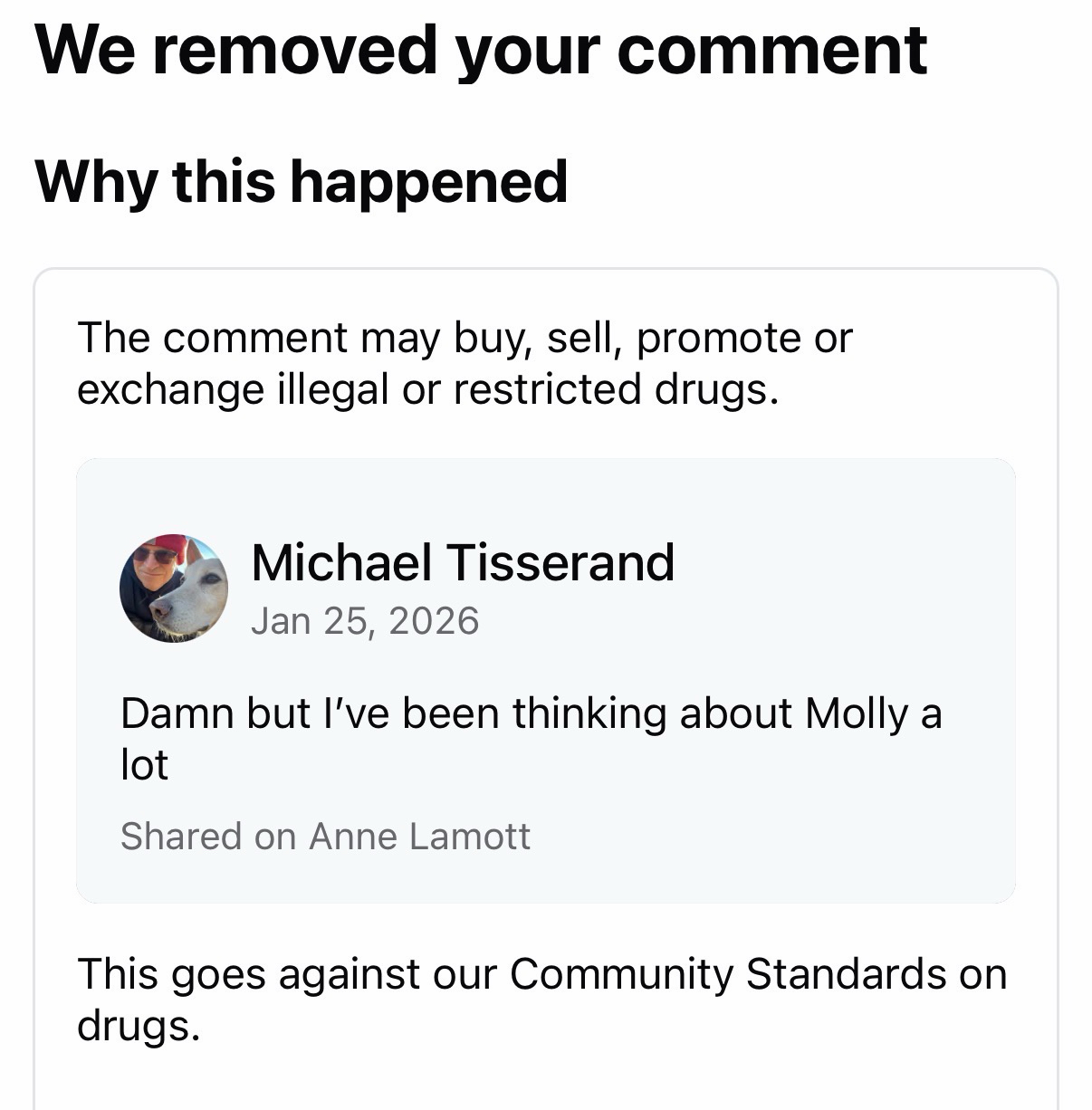Click the word 'lot' on second line
This screenshot has height=1110, width=1092.
pos(145,766)
